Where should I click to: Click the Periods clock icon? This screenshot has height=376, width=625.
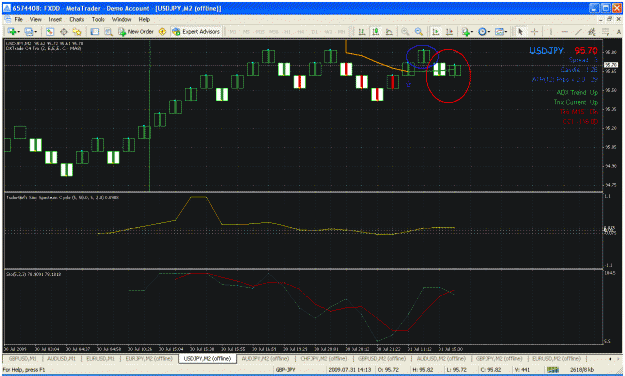[x=482, y=31]
